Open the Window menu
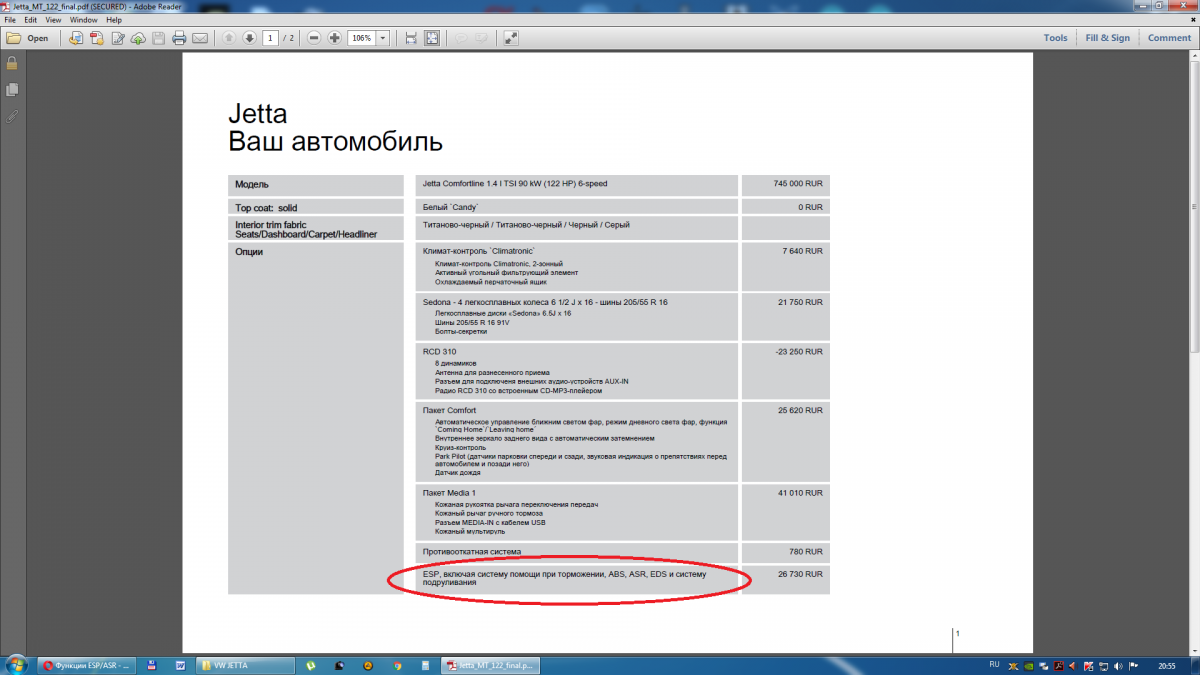Viewport: 1200px width, 675px height. (x=84, y=20)
